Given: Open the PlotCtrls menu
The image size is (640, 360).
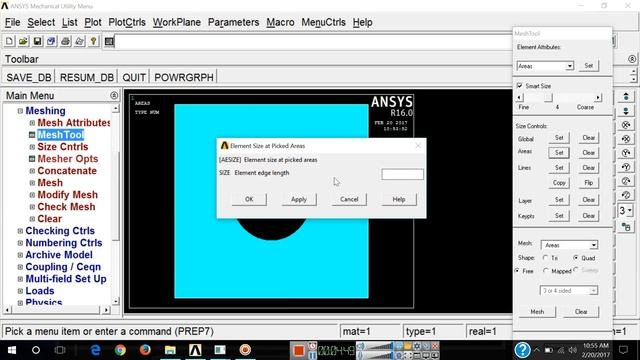Looking at the screenshot, I should click(127, 22).
